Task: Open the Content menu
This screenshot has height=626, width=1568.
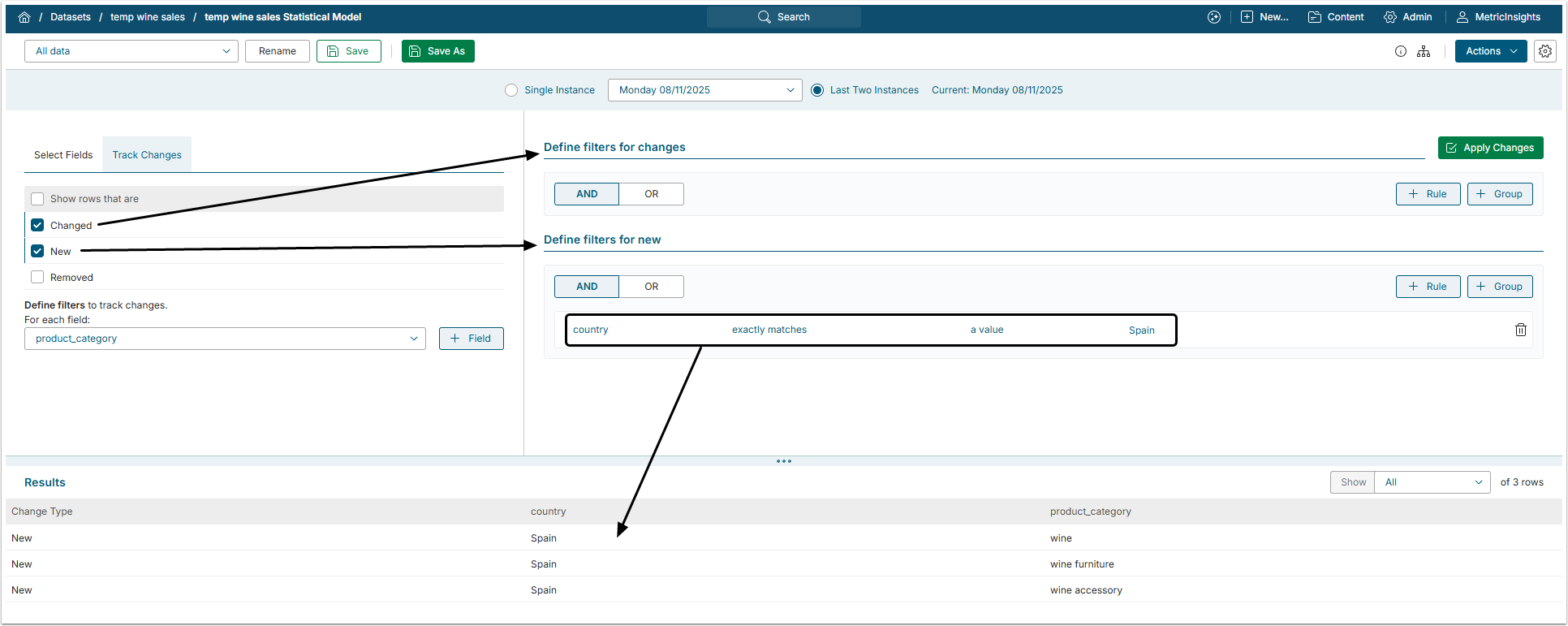Action: [x=1336, y=17]
